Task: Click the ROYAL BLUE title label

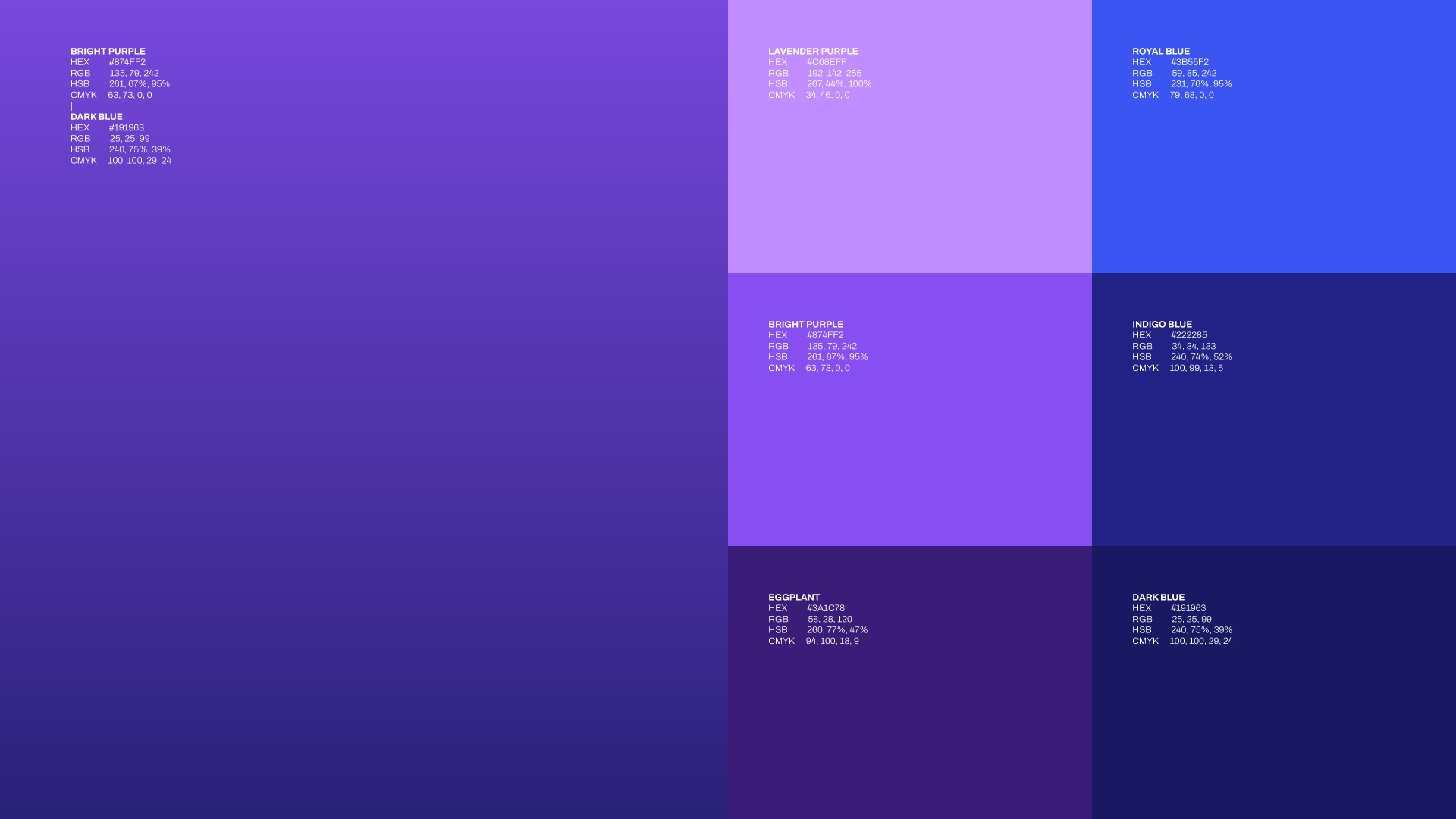Action: [1161, 52]
